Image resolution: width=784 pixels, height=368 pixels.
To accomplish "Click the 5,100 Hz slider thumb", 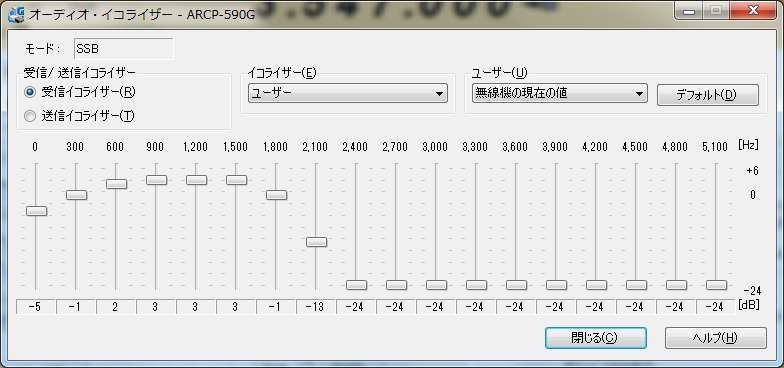I will pyautogui.click(x=716, y=285).
